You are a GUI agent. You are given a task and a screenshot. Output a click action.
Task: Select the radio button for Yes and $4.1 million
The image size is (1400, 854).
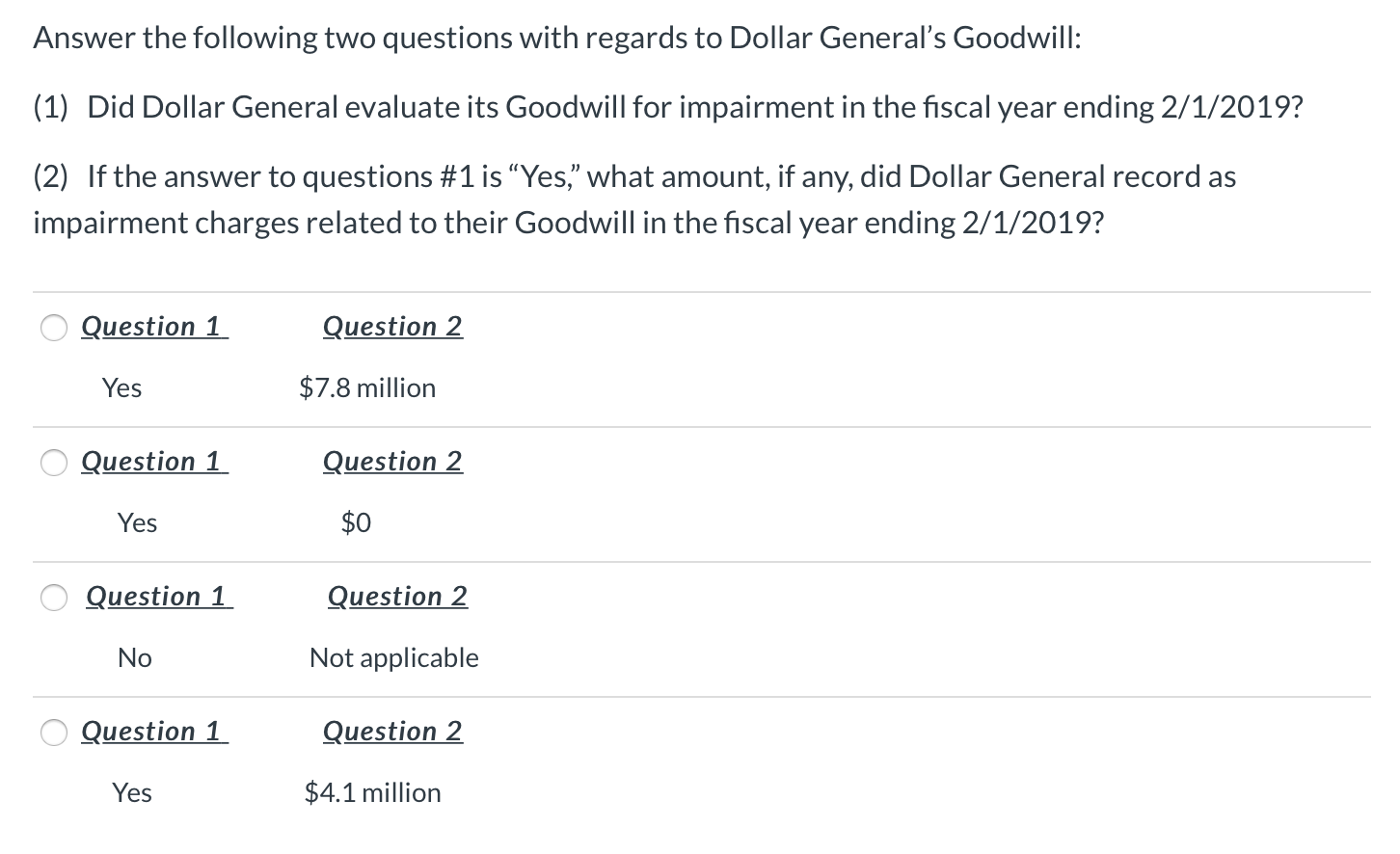54,733
